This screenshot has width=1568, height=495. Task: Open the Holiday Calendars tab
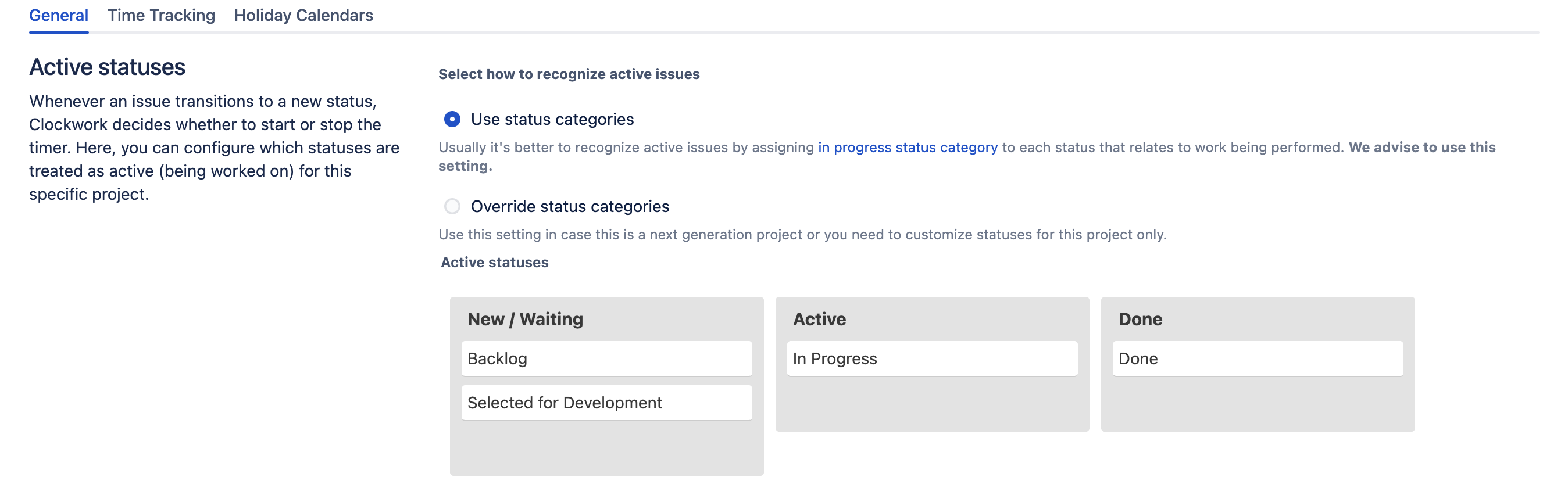pyautogui.click(x=303, y=15)
